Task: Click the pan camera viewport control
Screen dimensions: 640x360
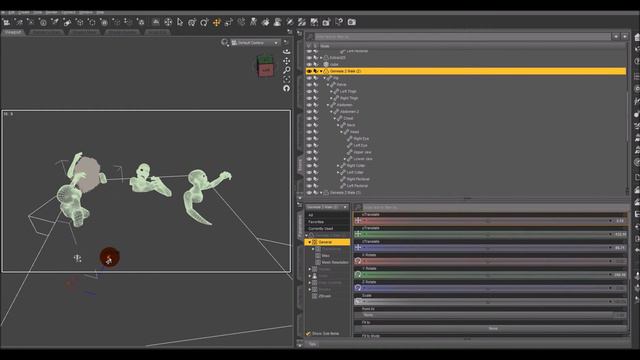Action: (x=287, y=61)
